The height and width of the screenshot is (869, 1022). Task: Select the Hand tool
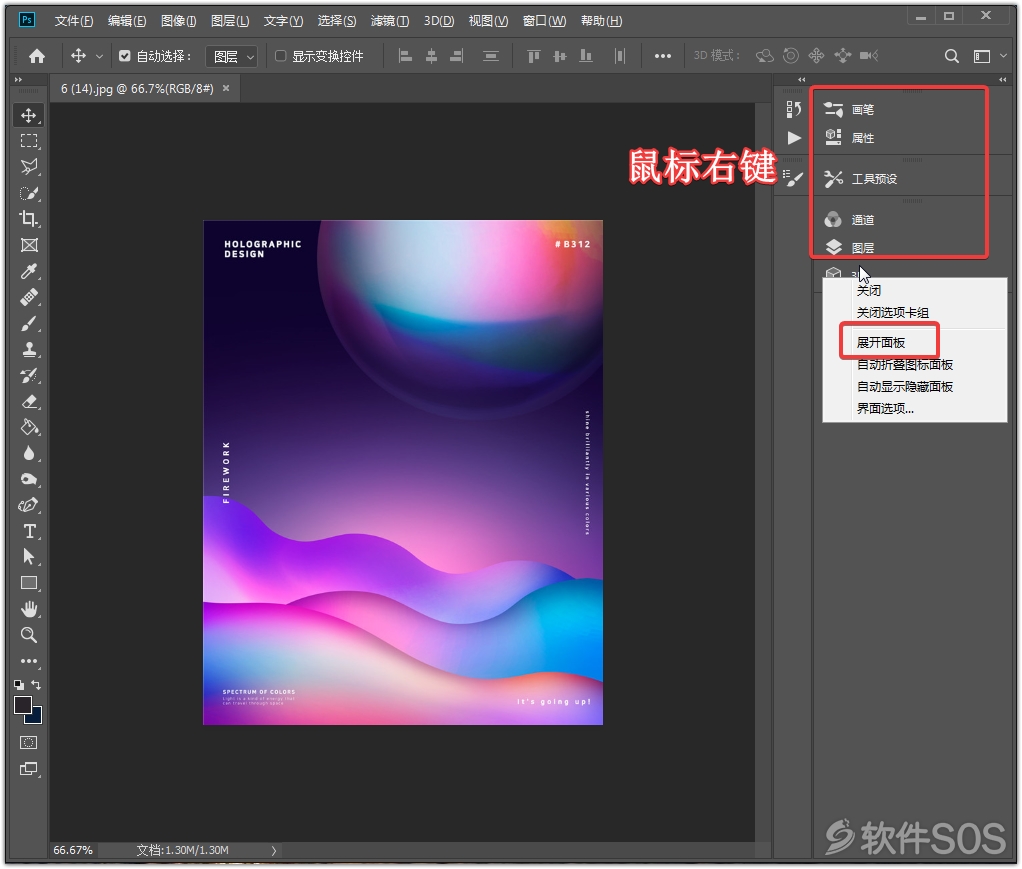[29, 609]
